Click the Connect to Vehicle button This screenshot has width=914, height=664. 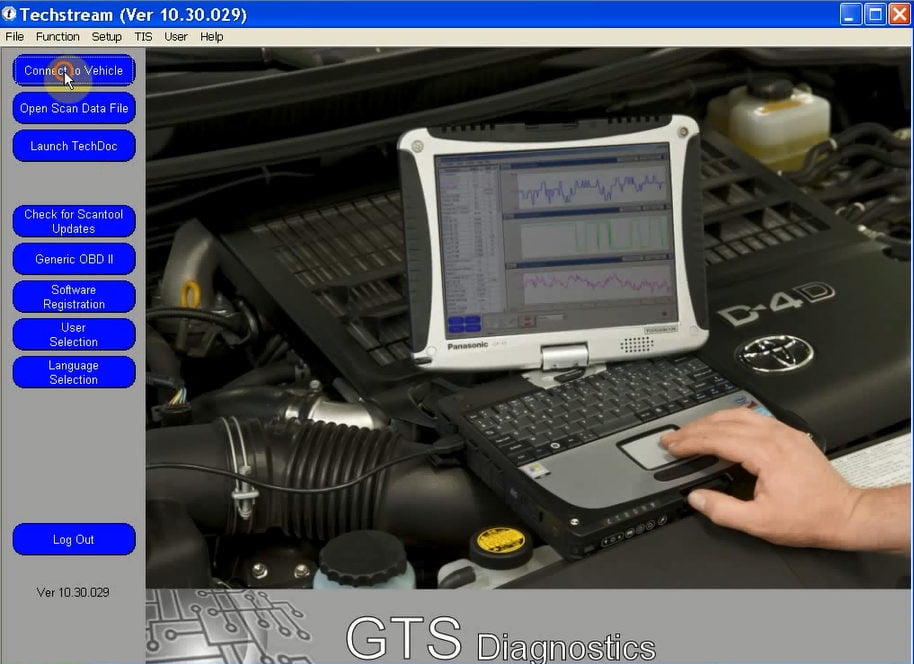click(x=74, y=71)
